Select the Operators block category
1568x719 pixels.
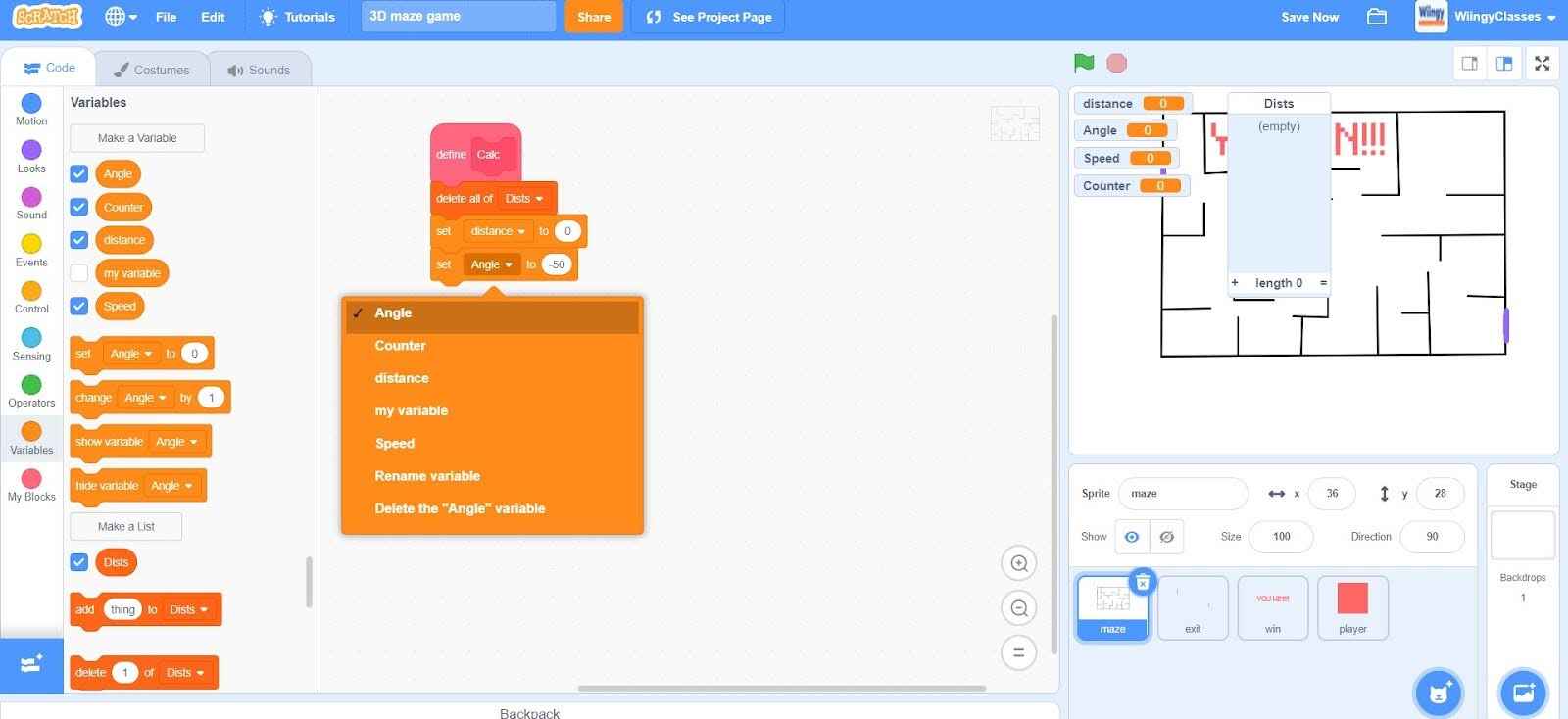pos(31,391)
